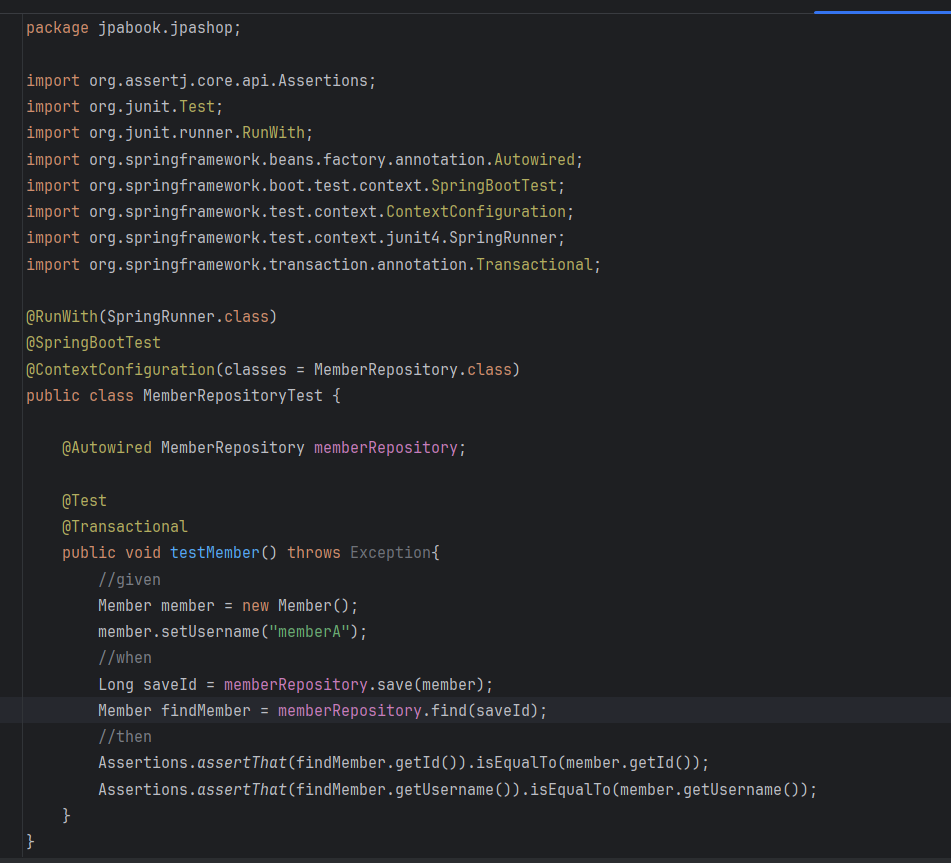Screen dimensions: 951x863
Task: Click the testMember method name
Action: 215,553
